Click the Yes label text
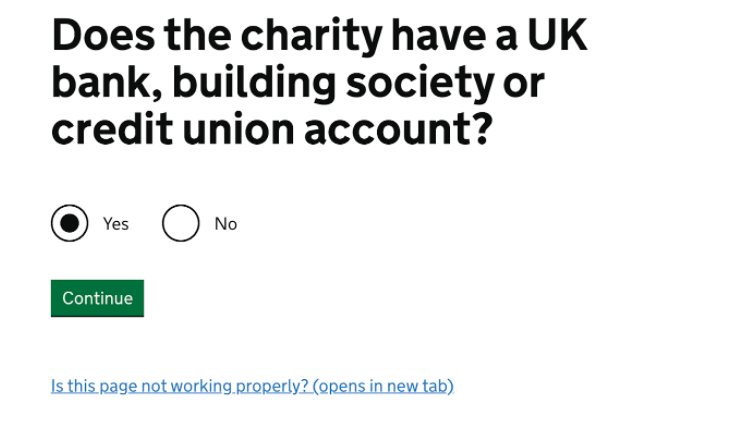 pyautogui.click(x=116, y=224)
